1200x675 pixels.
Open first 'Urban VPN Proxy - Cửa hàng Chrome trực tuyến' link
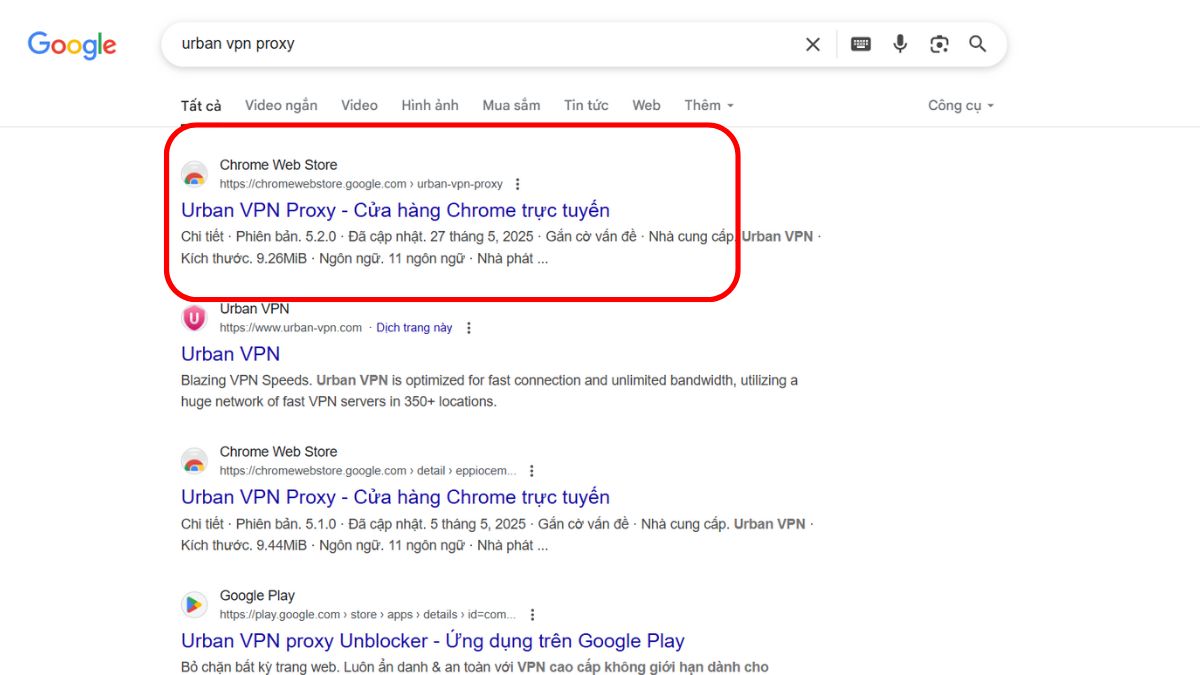point(395,210)
